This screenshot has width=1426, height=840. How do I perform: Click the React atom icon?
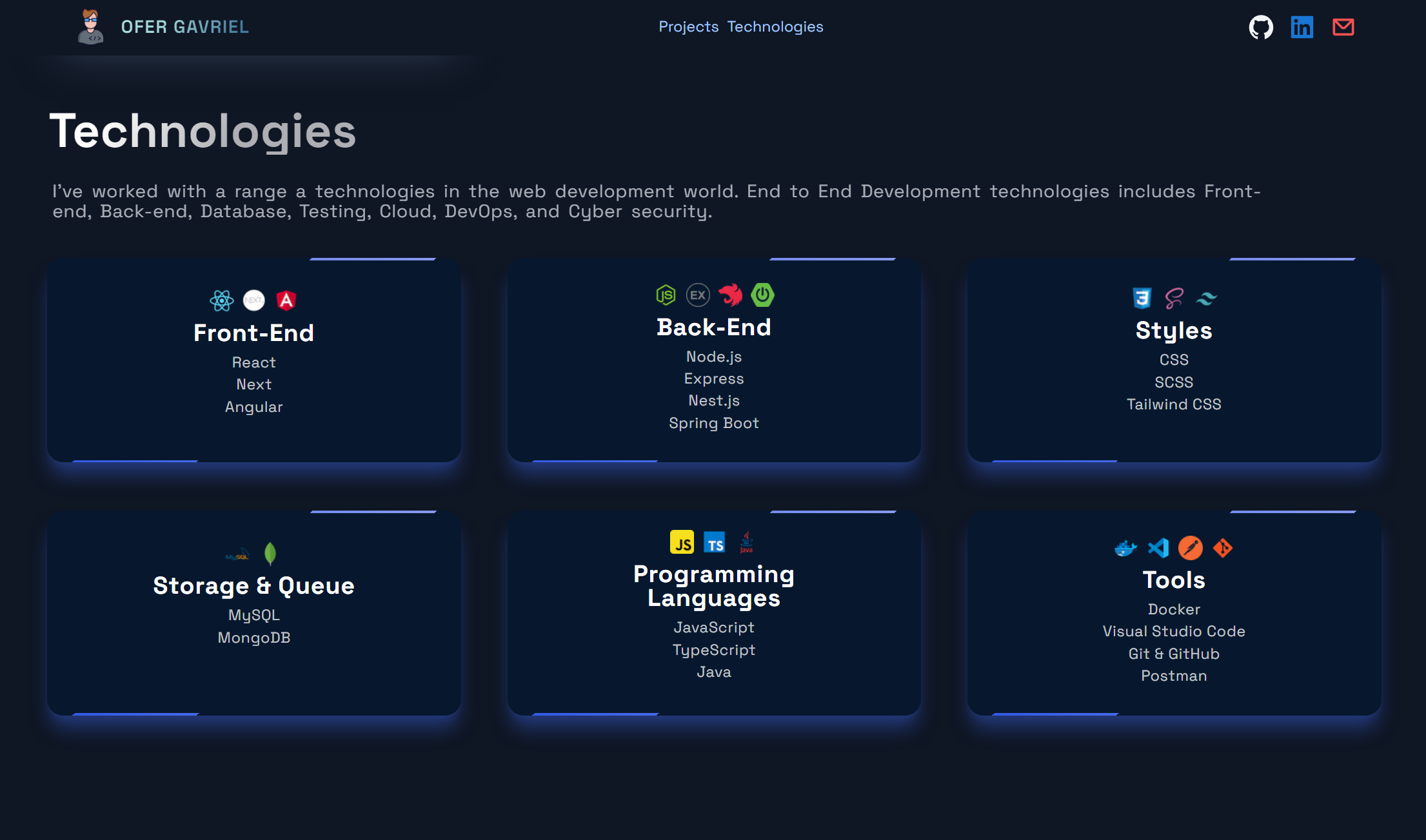(x=221, y=300)
